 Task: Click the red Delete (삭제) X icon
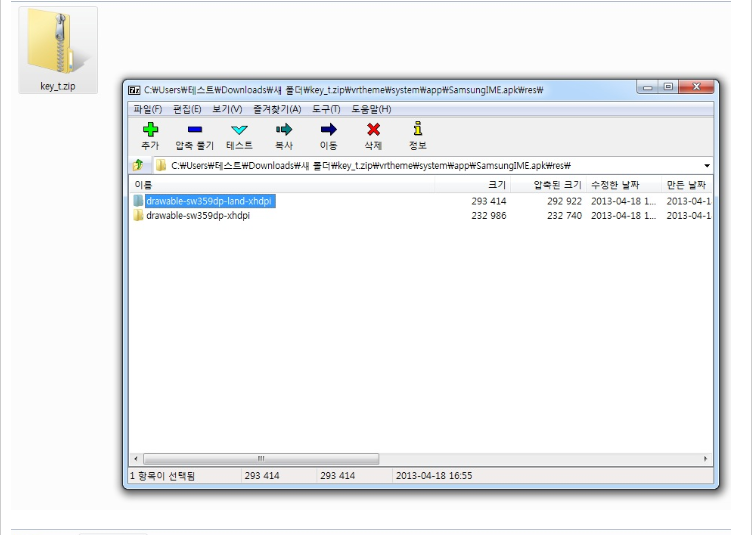coord(373,130)
